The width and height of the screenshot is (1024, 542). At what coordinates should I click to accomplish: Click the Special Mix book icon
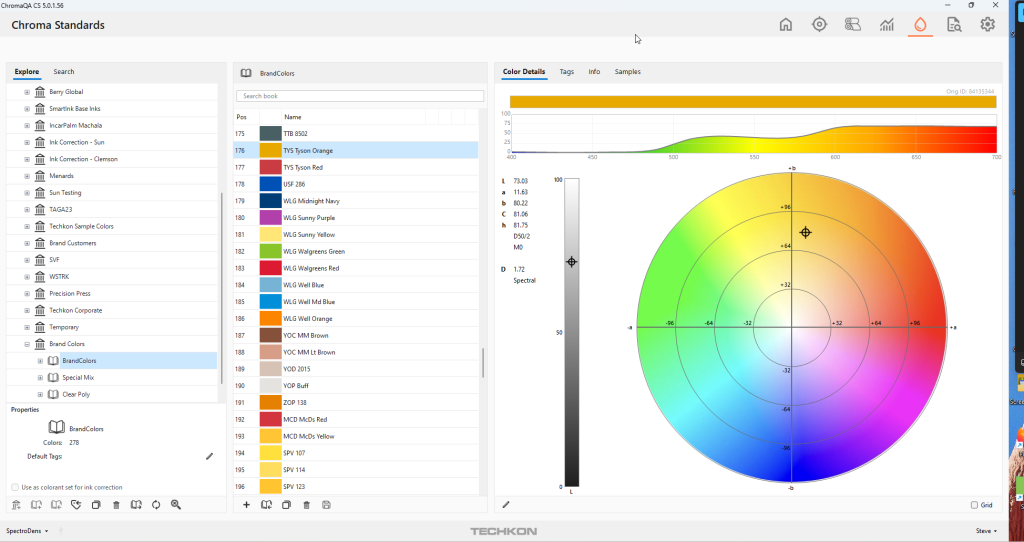[53, 377]
